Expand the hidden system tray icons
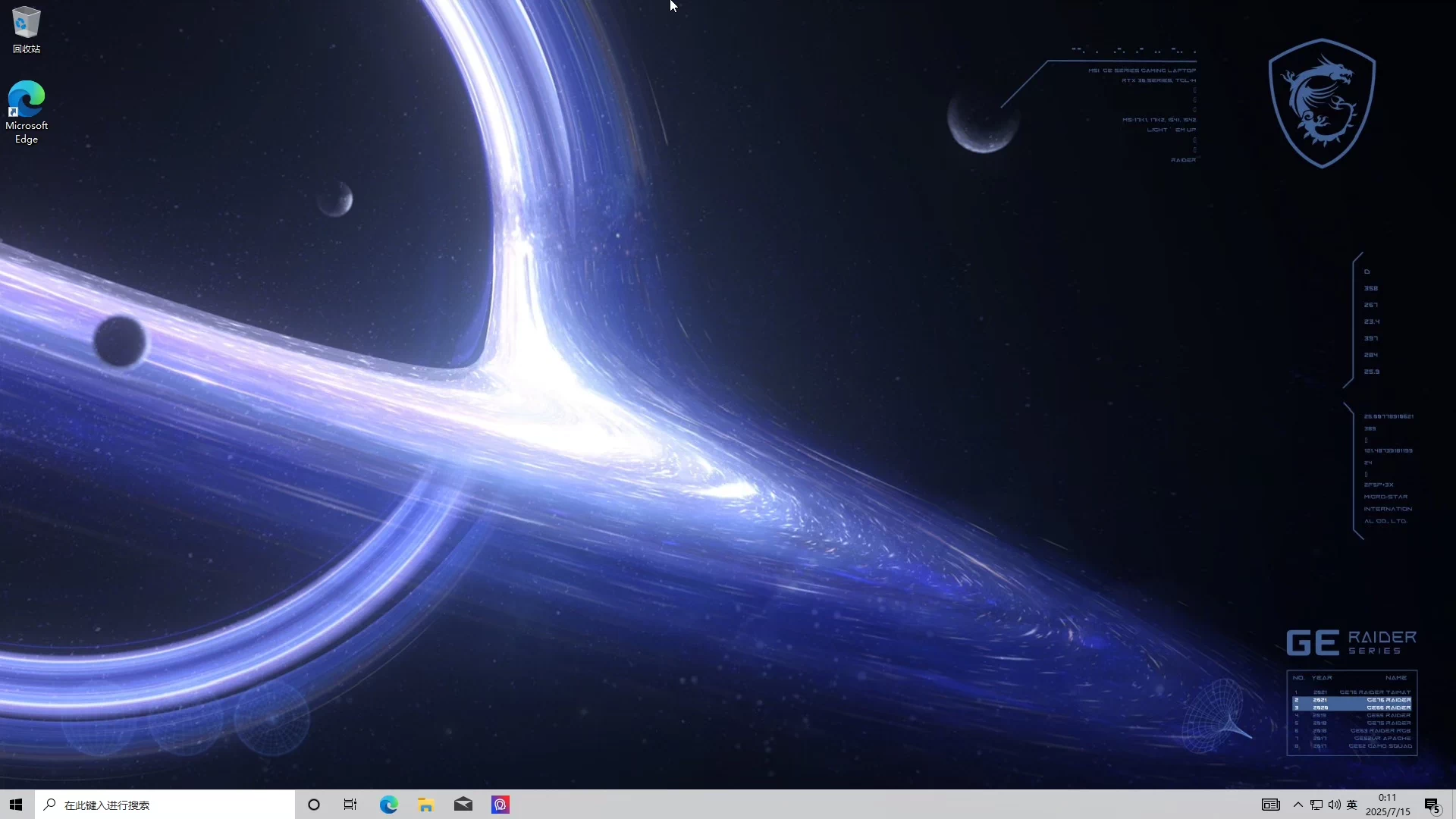The height and width of the screenshot is (819, 1456). (x=1298, y=805)
